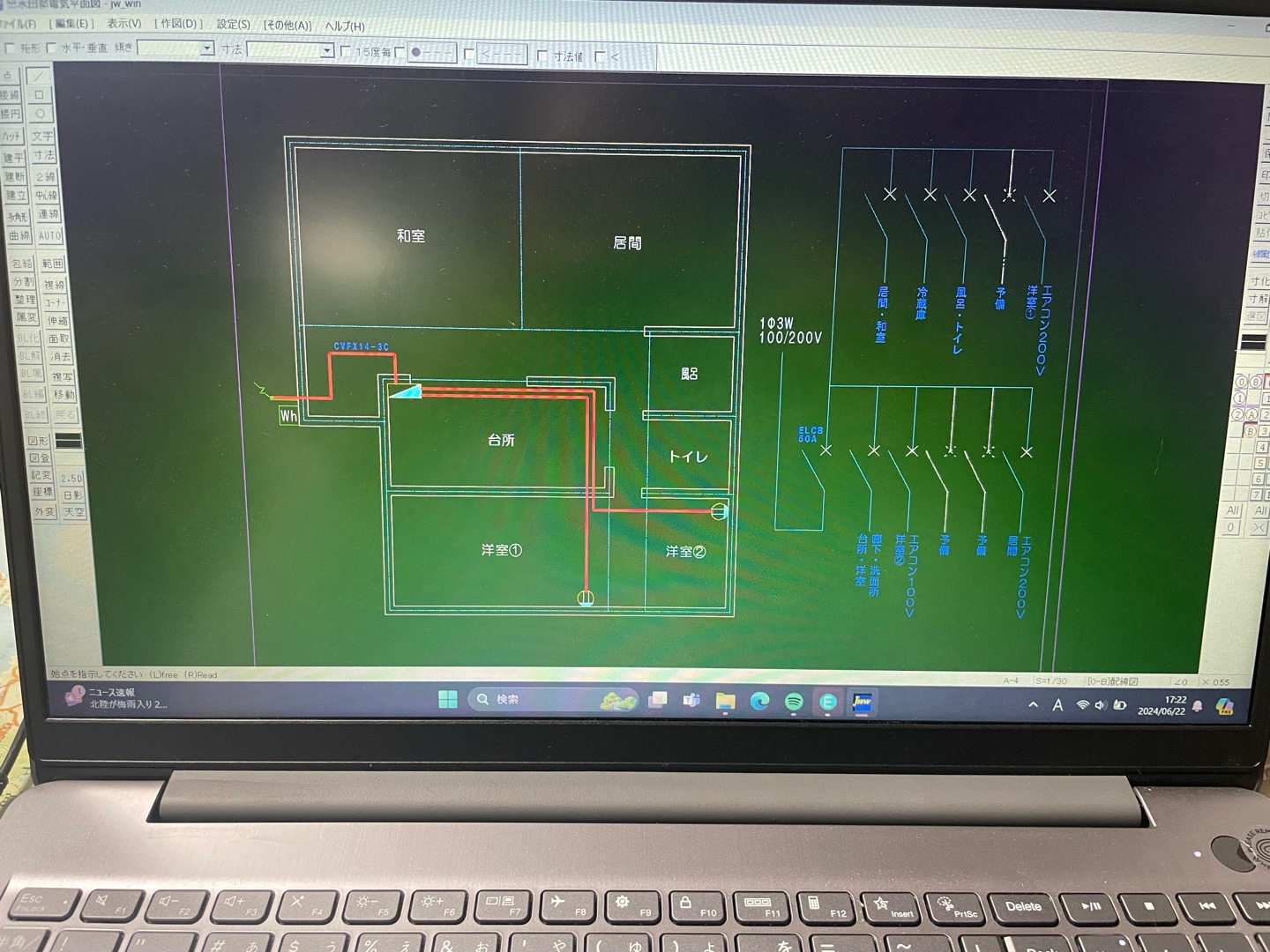
Task: Check the 15度毎 option
Action: 346,52
